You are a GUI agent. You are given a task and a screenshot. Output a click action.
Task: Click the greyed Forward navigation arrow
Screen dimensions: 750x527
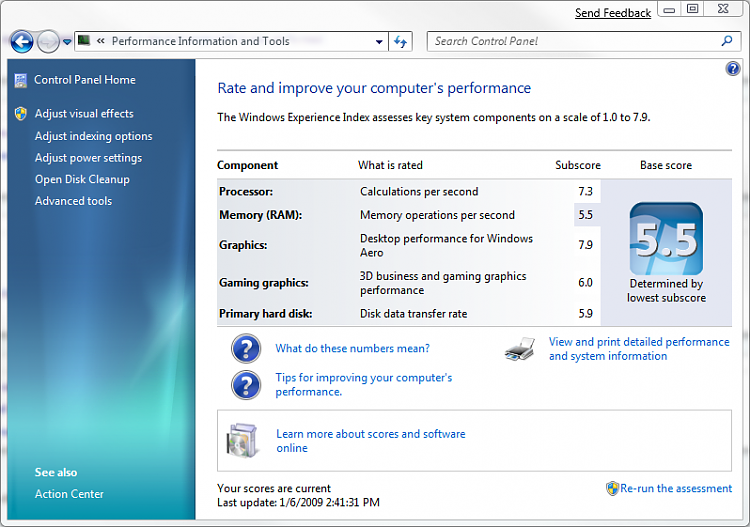click(x=48, y=42)
